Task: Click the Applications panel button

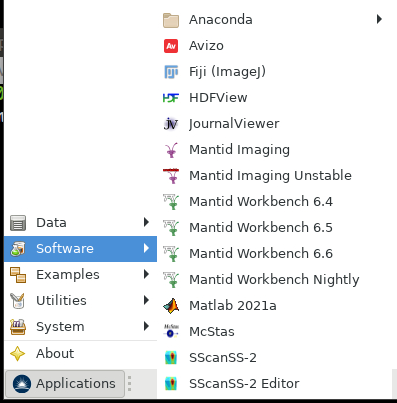Action: click(65, 384)
